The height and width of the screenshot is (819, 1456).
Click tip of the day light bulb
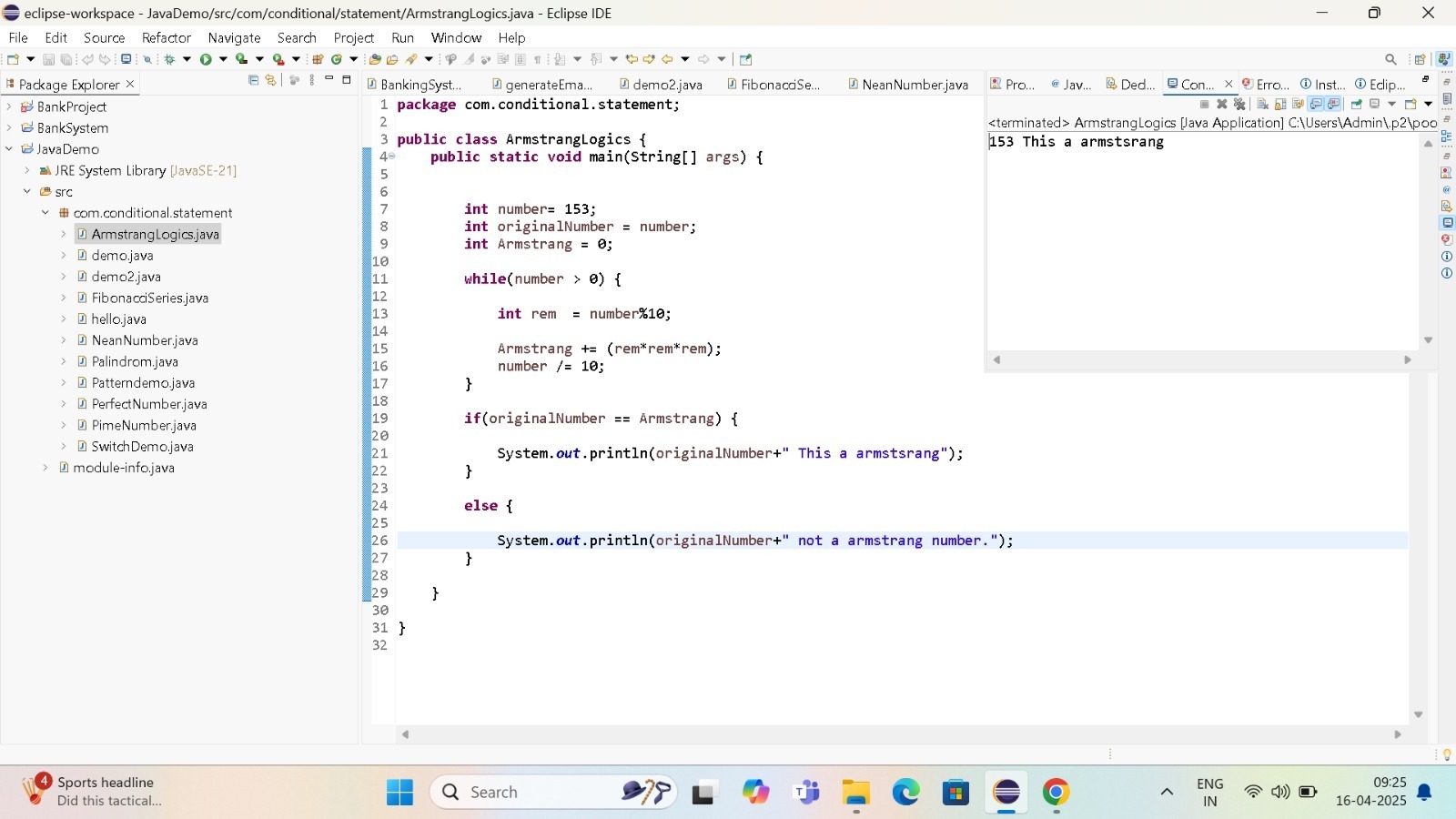click(1447, 754)
